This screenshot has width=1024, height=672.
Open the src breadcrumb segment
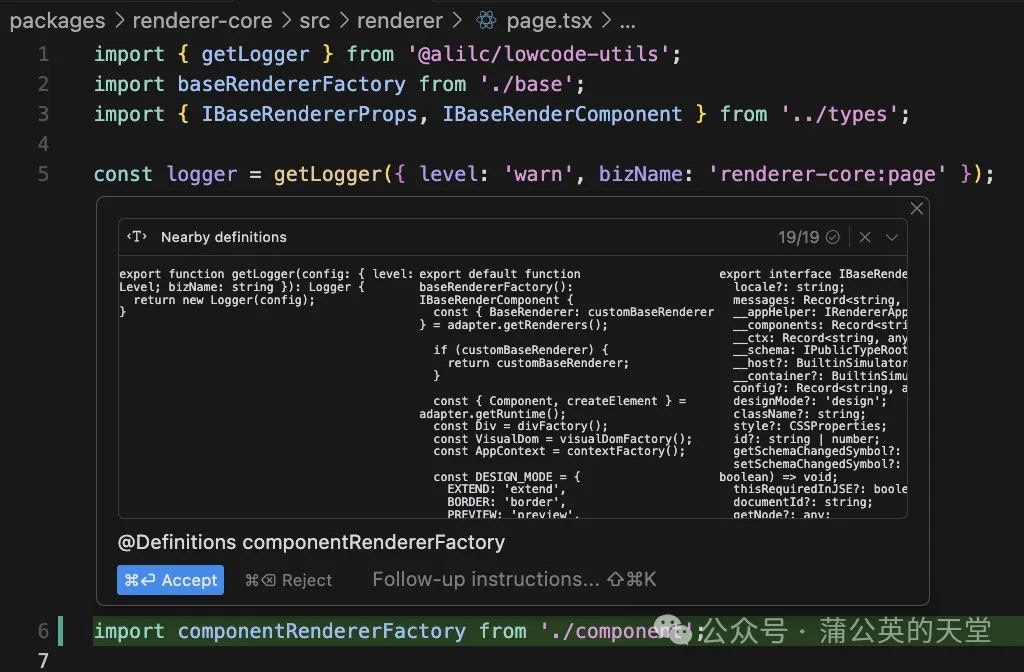pyautogui.click(x=314, y=21)
